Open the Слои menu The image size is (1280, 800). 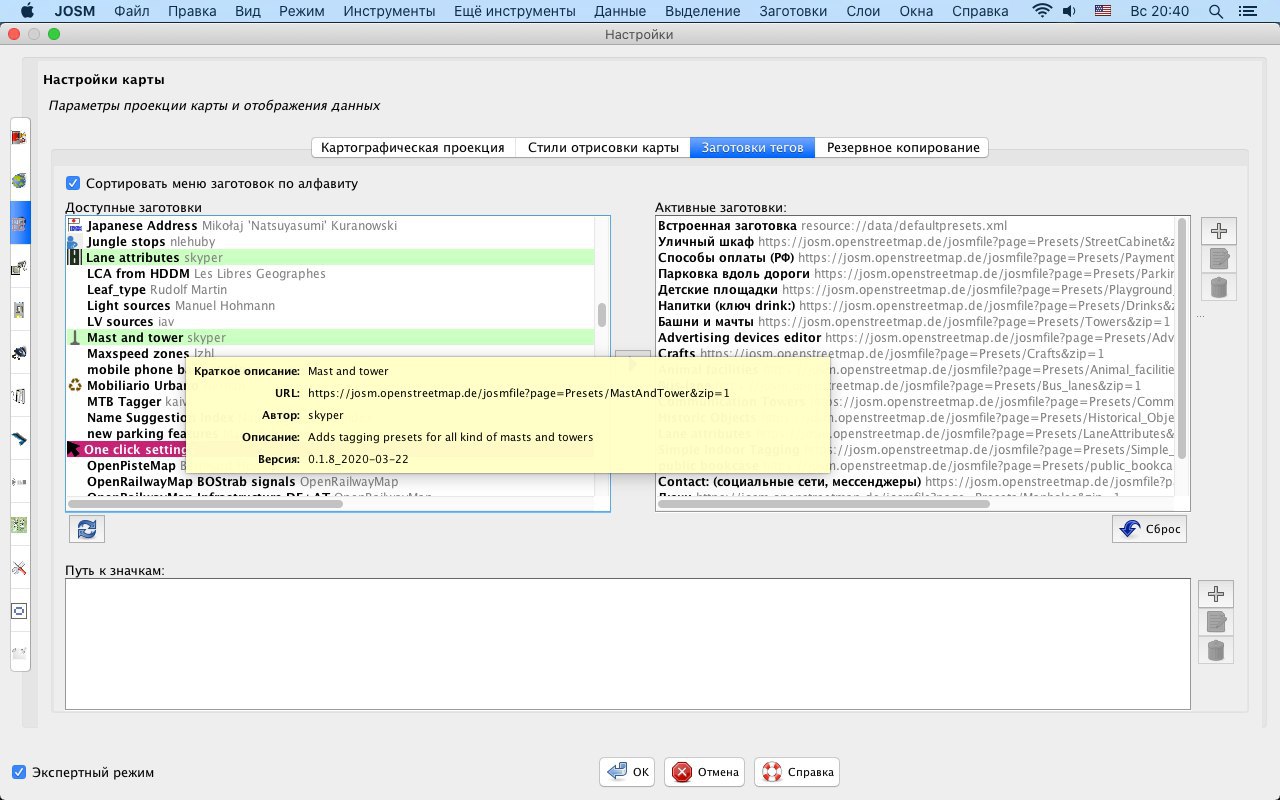pos(864,12)
